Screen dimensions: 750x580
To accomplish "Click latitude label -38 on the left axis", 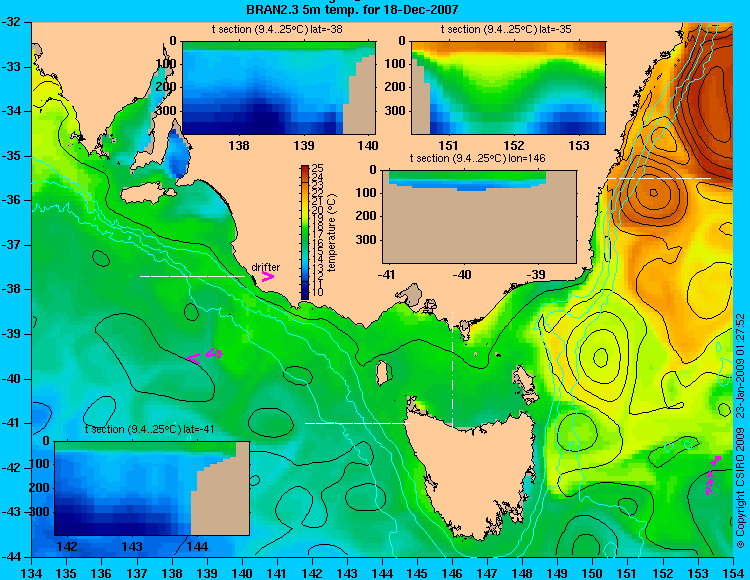I will [12, 290].
